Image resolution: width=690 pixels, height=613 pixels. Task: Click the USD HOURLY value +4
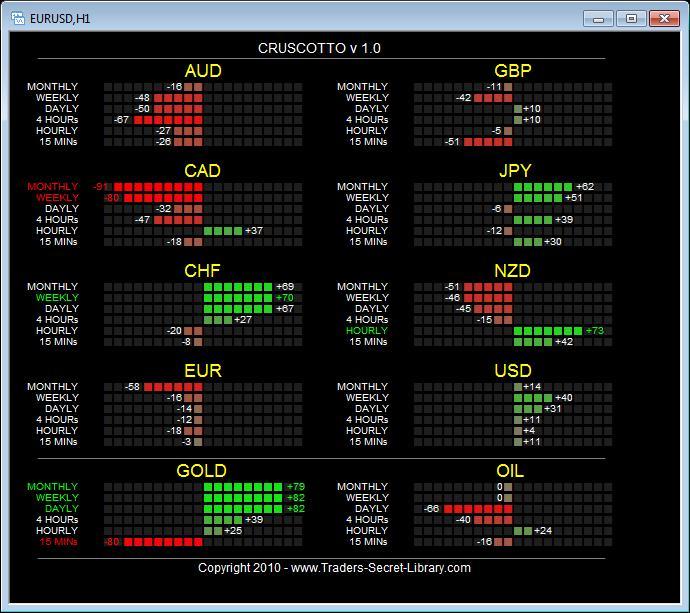click(x=529, y=431)
